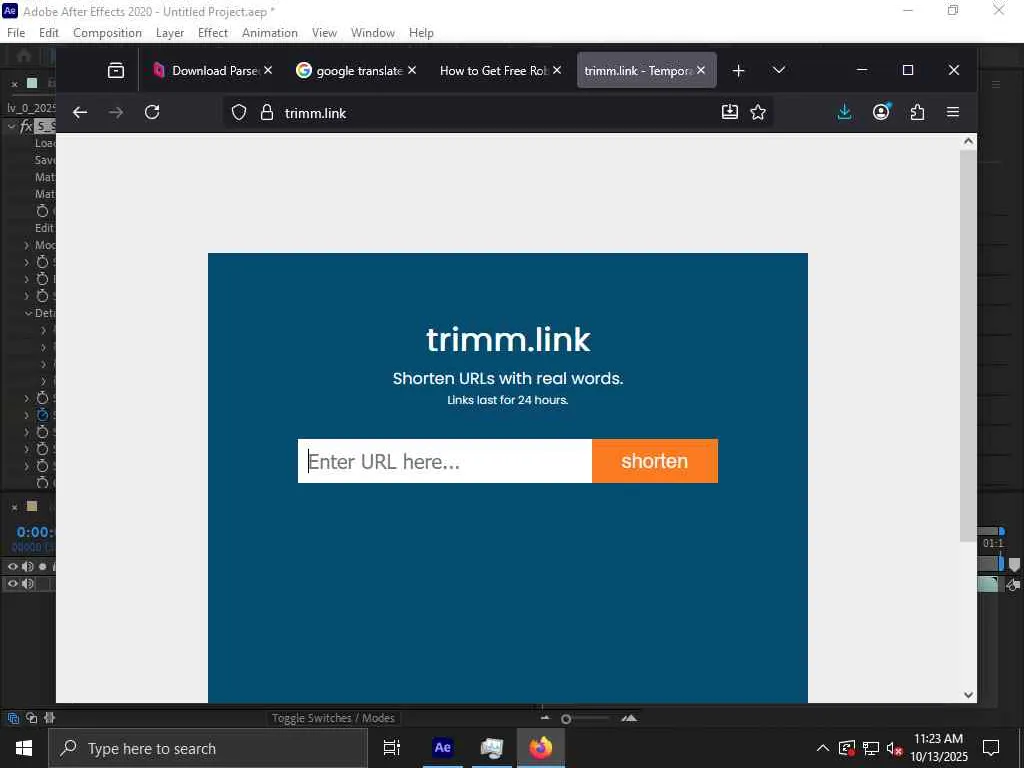Screen dimensions: 1024x768
Task: Open the Windows Start menu
Action: (x=24, y=748)
